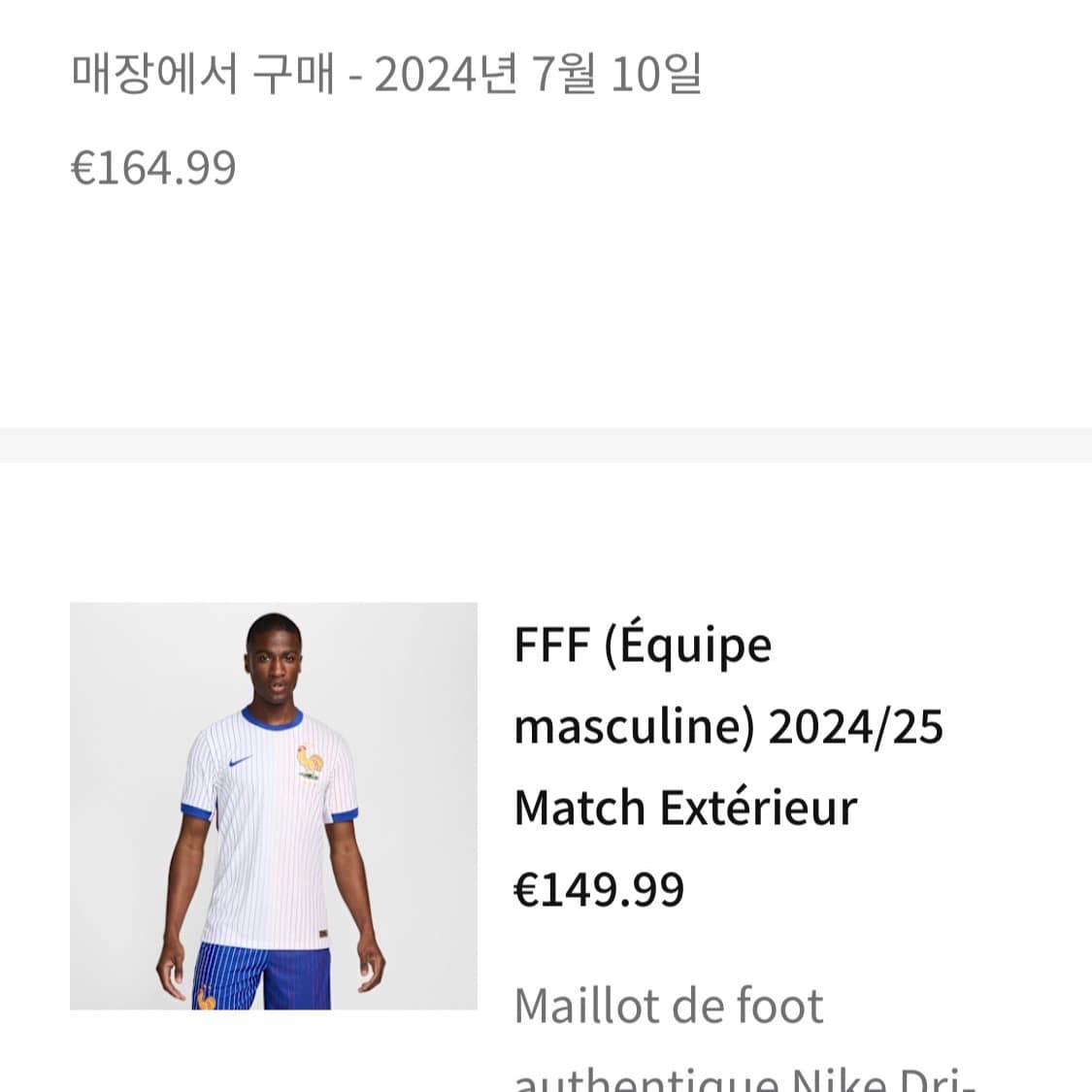The image size is (1092, 1092).
Task: Click the Nike swoosh on the jersey
Action: point(240,762)
